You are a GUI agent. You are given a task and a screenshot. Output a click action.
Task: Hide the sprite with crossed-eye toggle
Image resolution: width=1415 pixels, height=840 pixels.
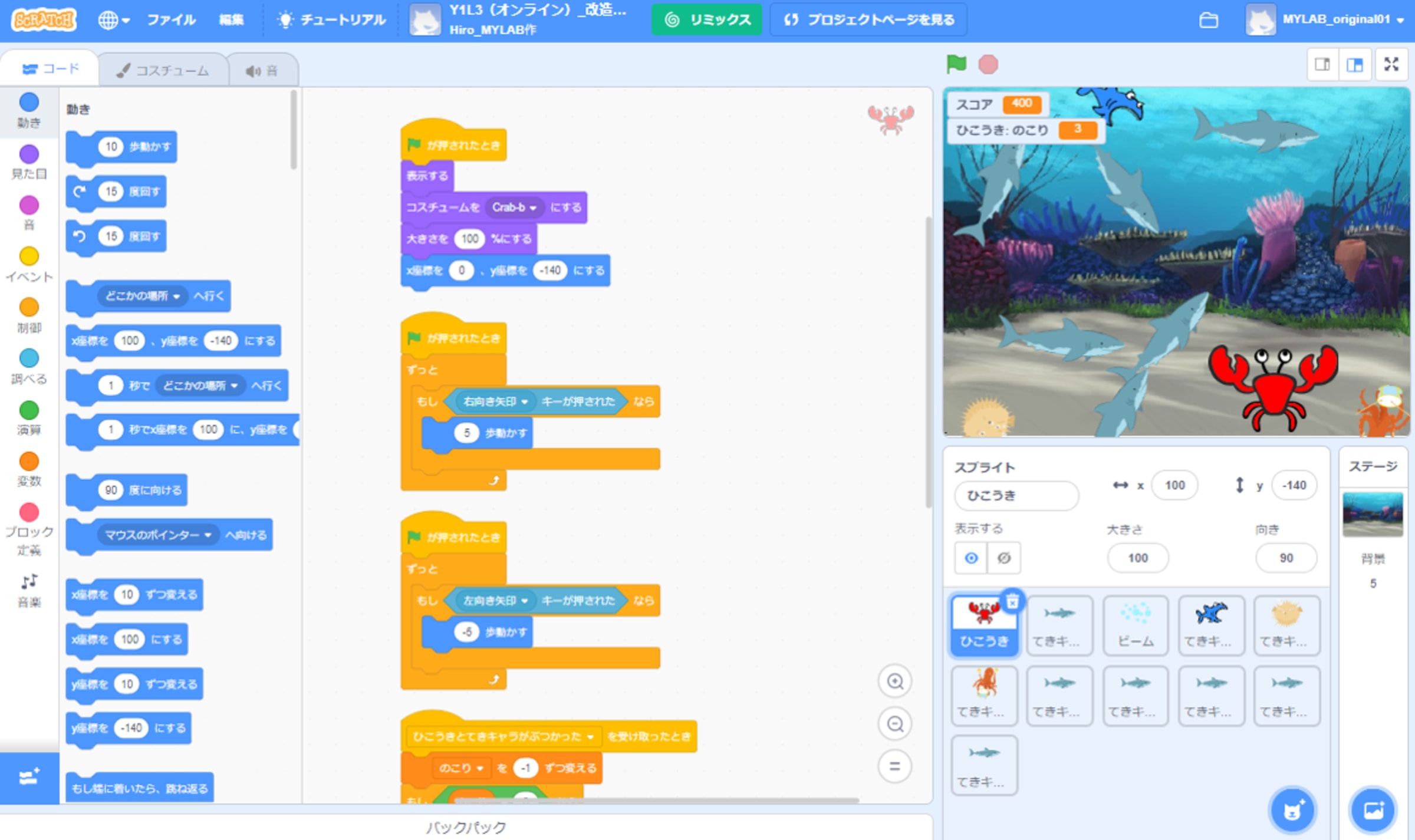tap(1004, 558)
